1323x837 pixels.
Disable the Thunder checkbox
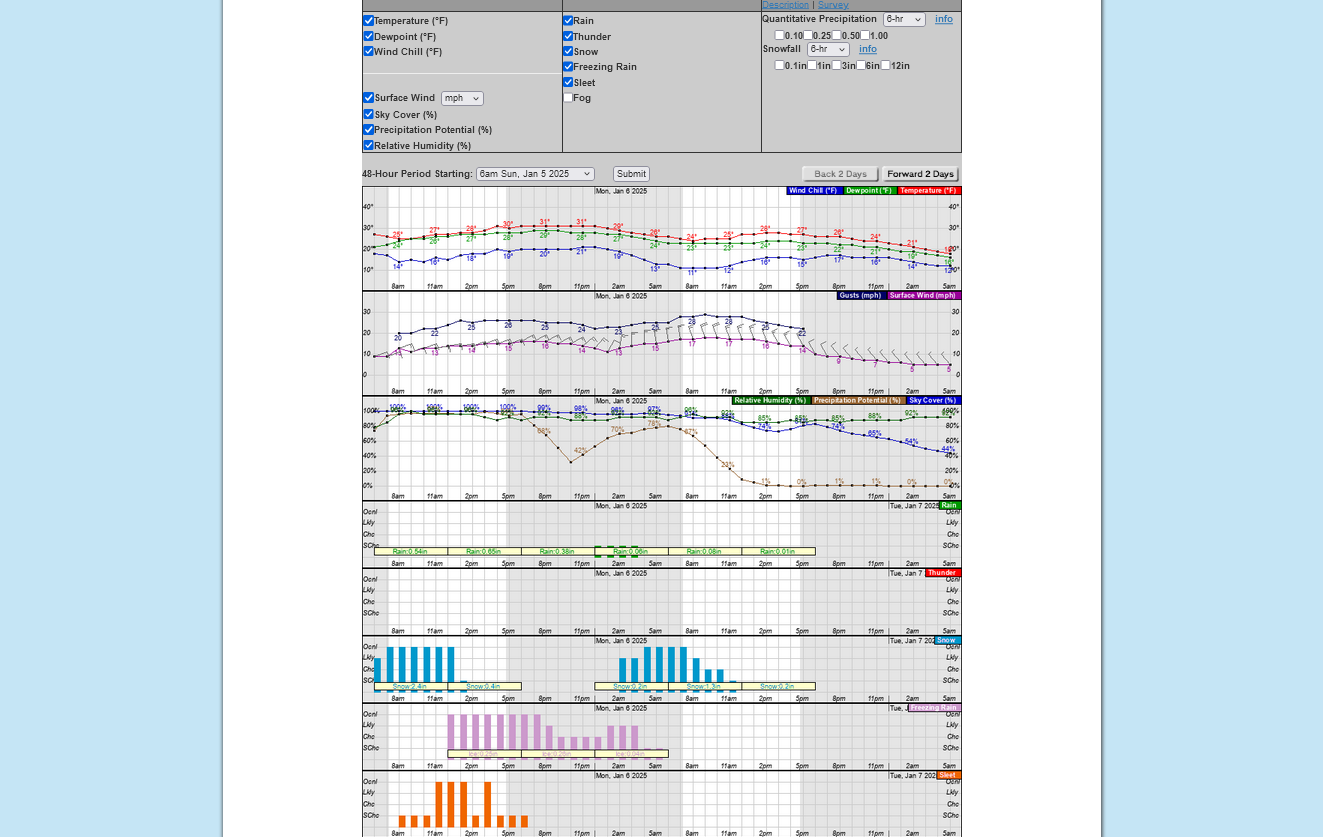568,36
